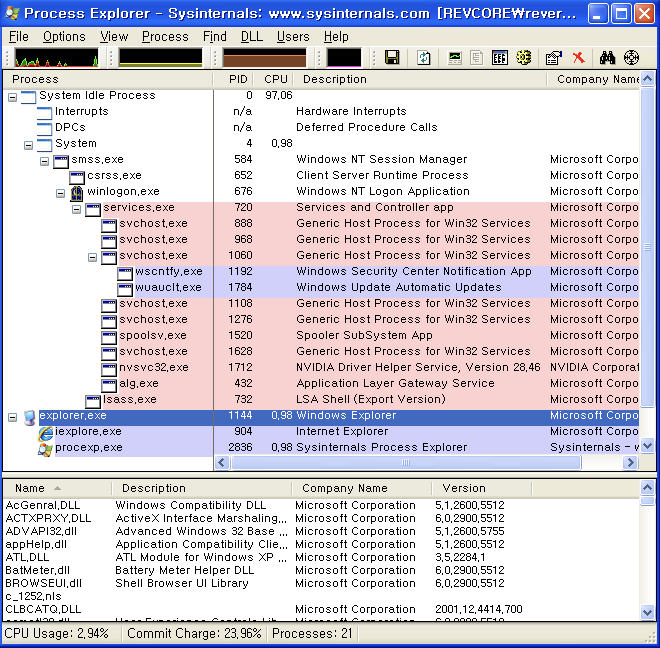The height and width of the screenshot is (648, 660).
Task: Open the View menu
Action: pyautogui.click(x=114, y=37)
